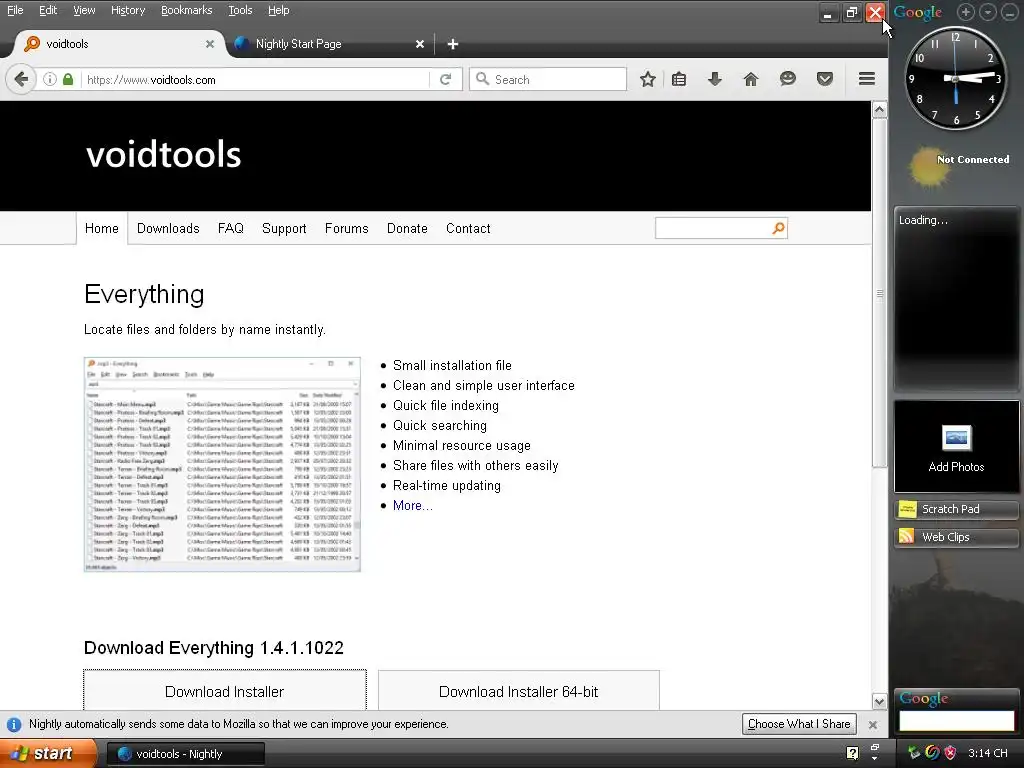Click the Pocket icon in toolbar

[x=825, y=80]
